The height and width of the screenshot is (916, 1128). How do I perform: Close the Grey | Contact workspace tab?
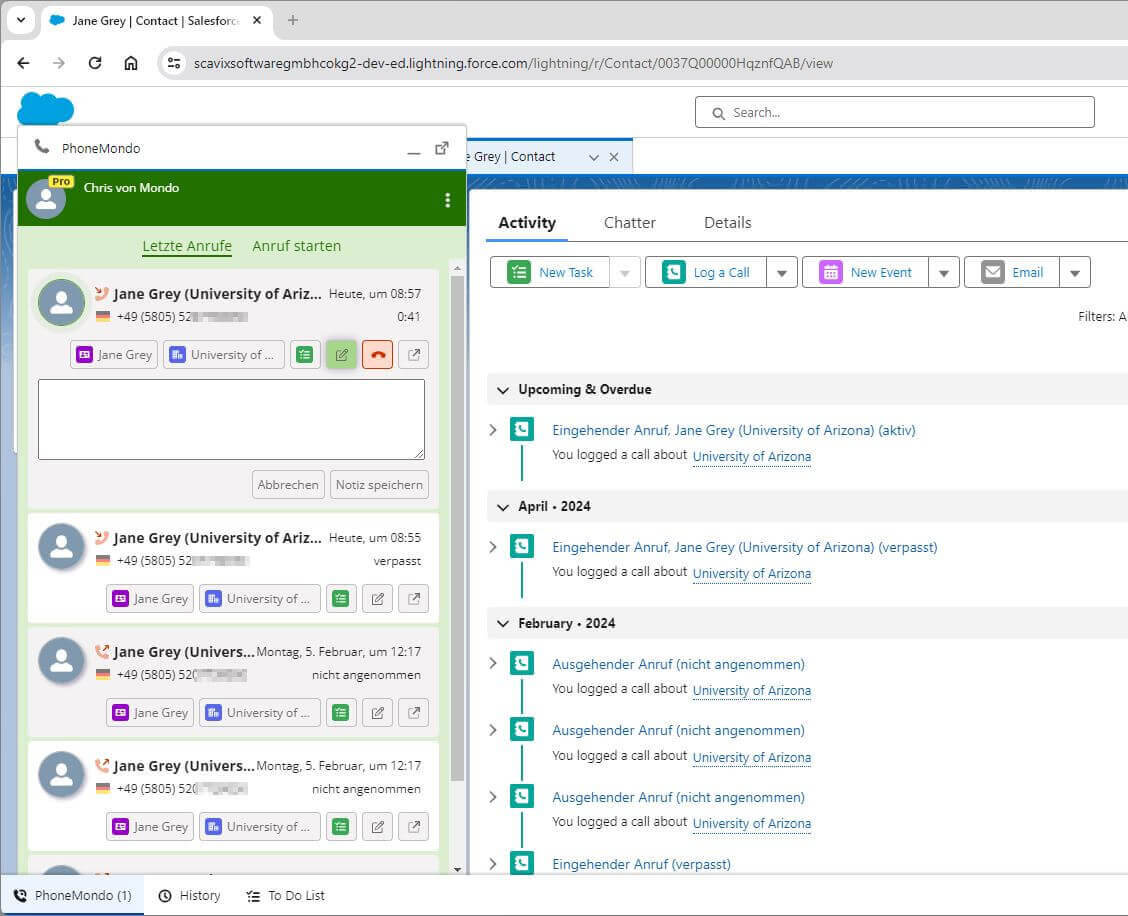(614, 157)
